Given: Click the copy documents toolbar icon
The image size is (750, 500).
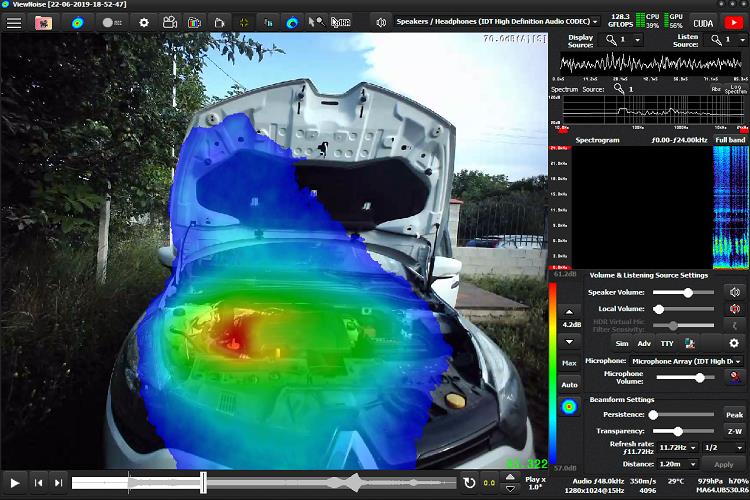Looking at the screenshot, I should point(219,22).
